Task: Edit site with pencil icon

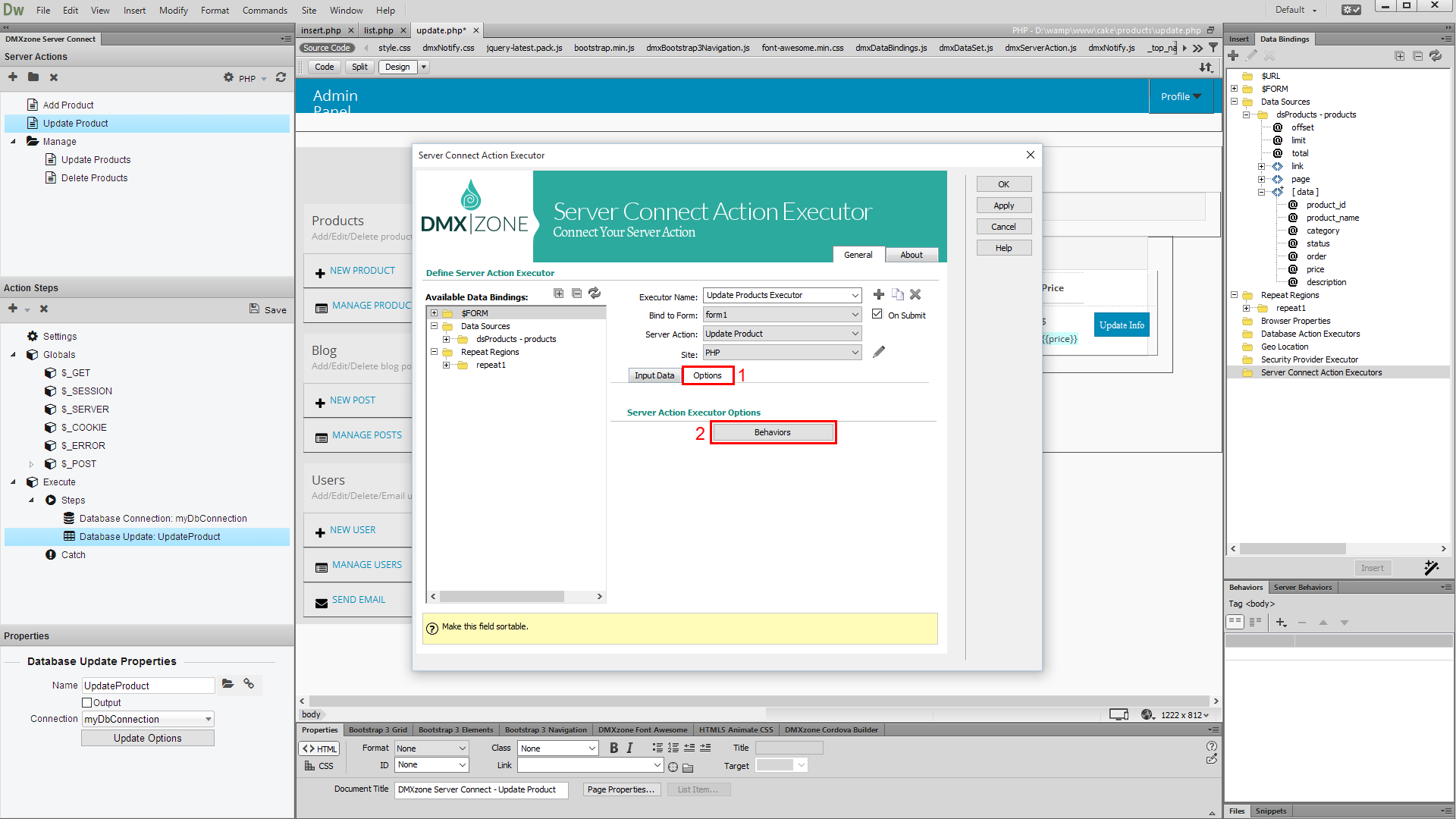Action: [879, 352]
